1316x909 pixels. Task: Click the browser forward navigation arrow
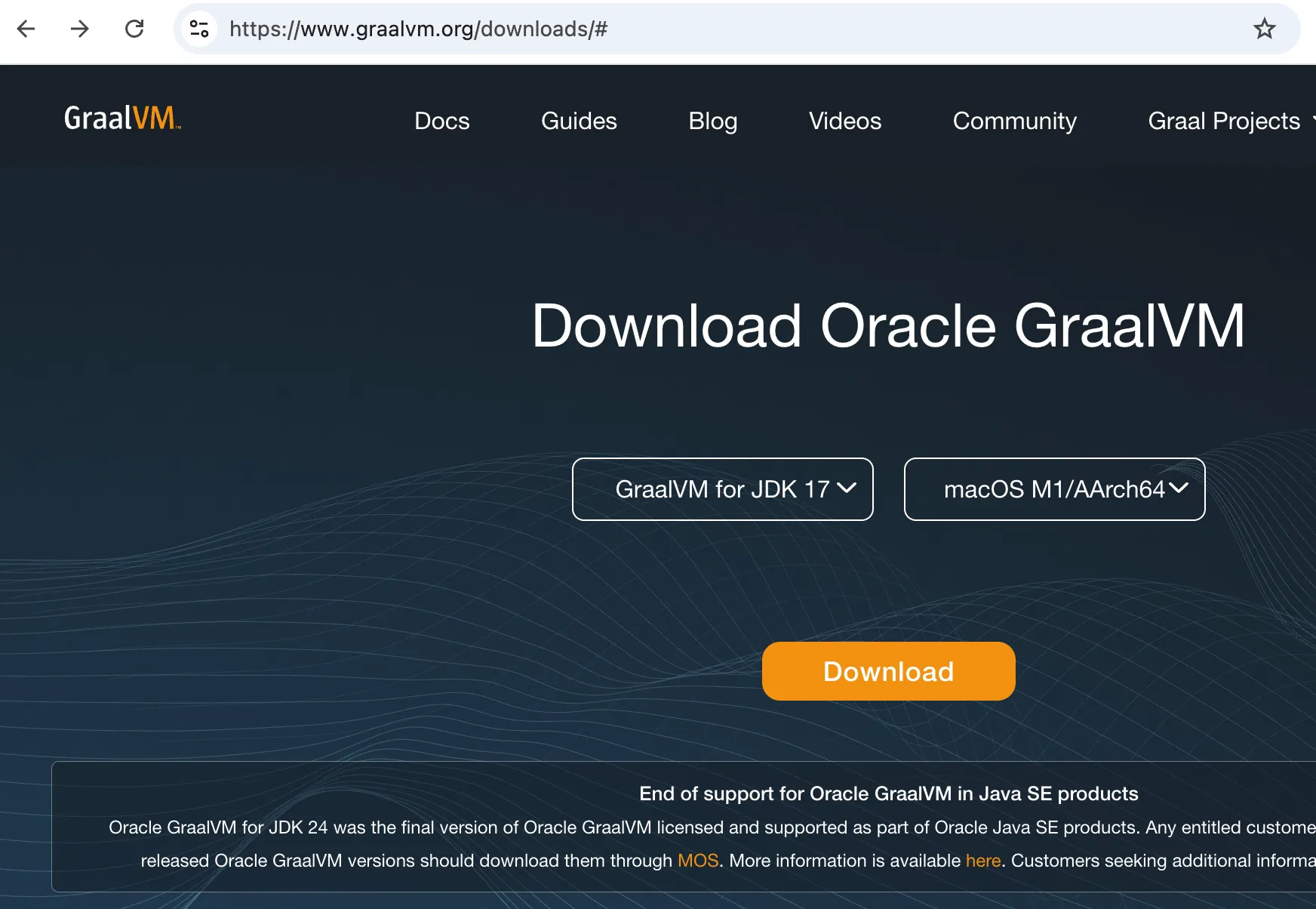79,29
